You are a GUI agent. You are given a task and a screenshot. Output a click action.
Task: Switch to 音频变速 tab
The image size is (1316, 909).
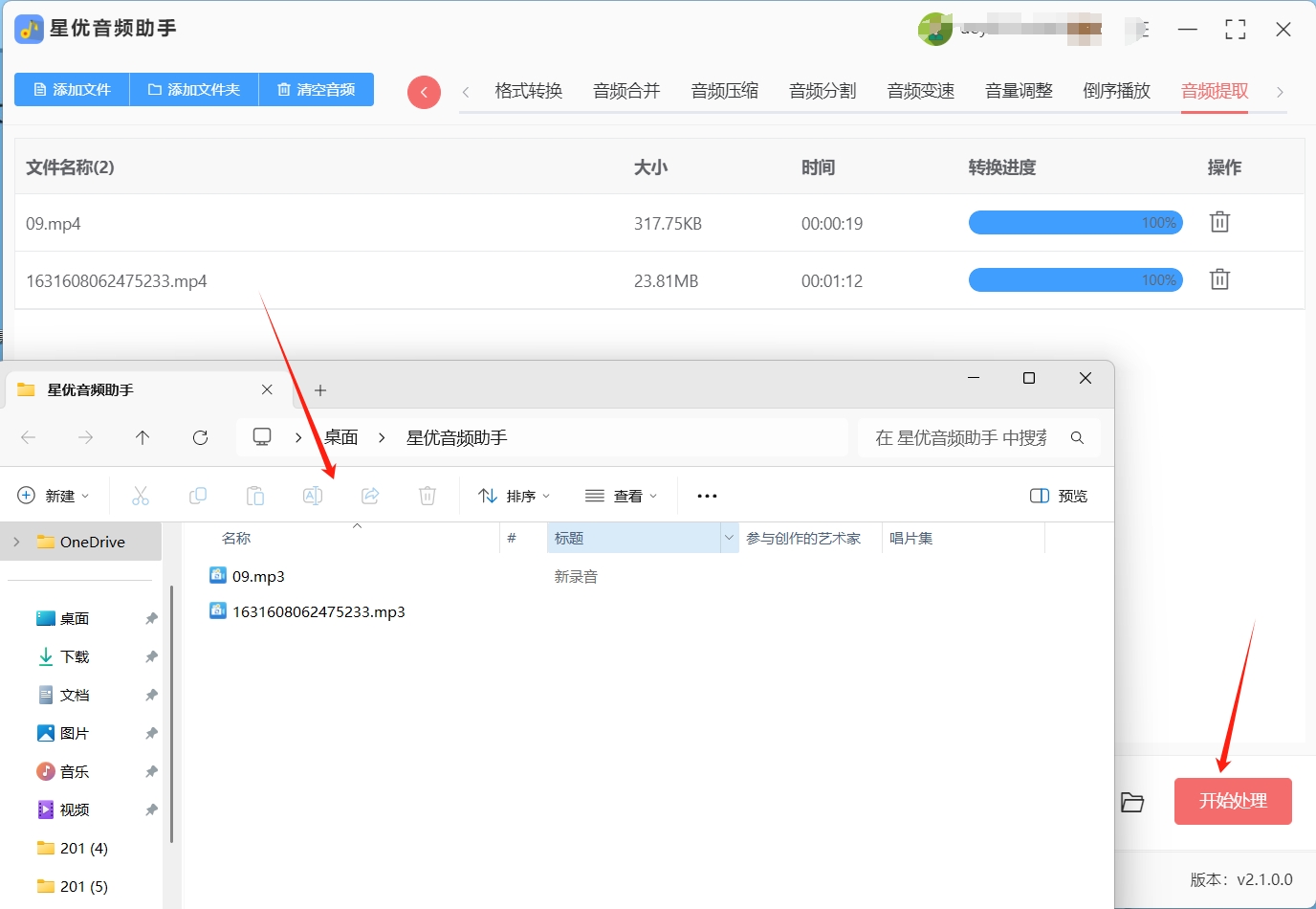(921, 91)
